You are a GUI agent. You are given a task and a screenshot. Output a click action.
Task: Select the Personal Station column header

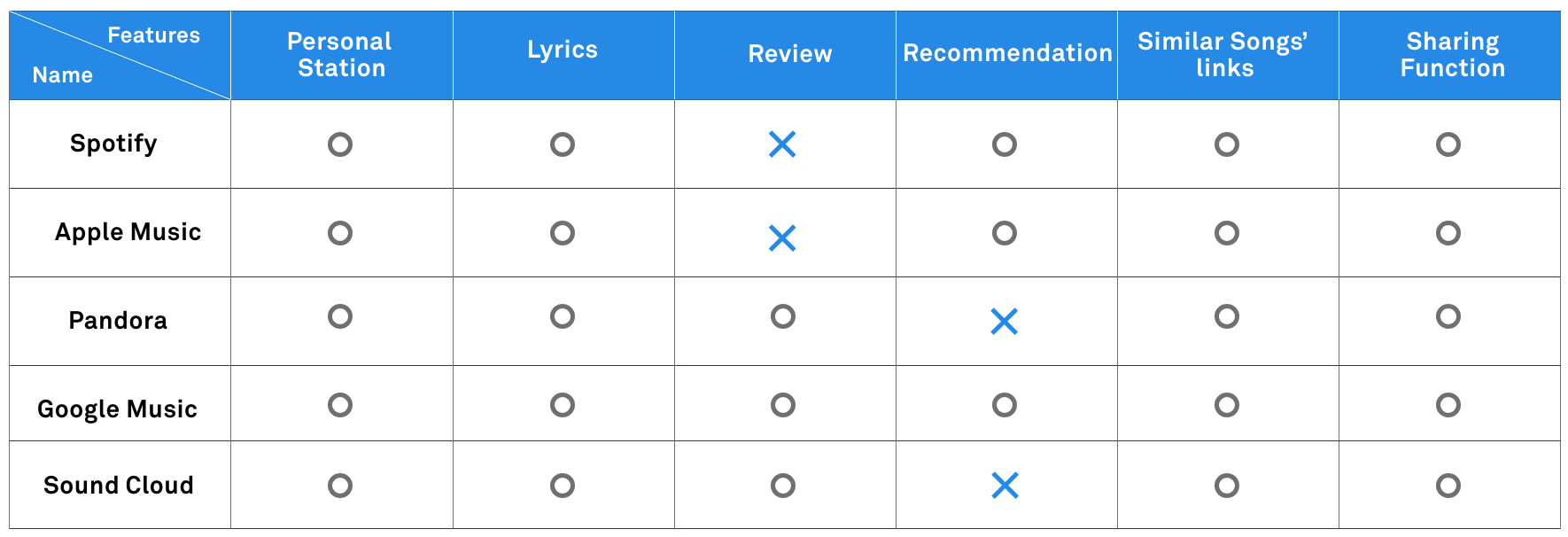341,55
